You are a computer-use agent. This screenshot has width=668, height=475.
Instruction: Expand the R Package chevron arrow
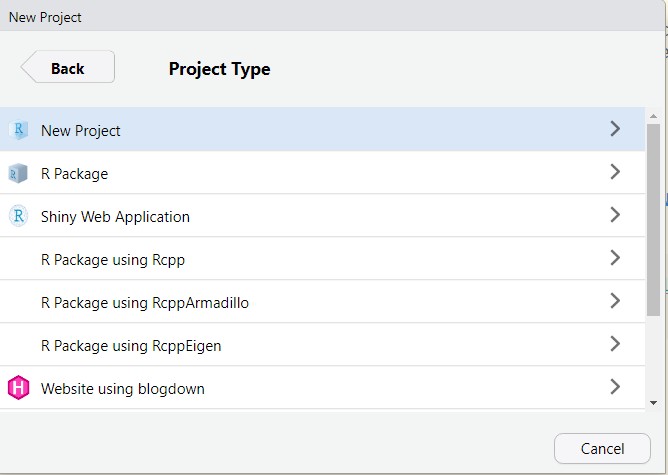[615, 172]
